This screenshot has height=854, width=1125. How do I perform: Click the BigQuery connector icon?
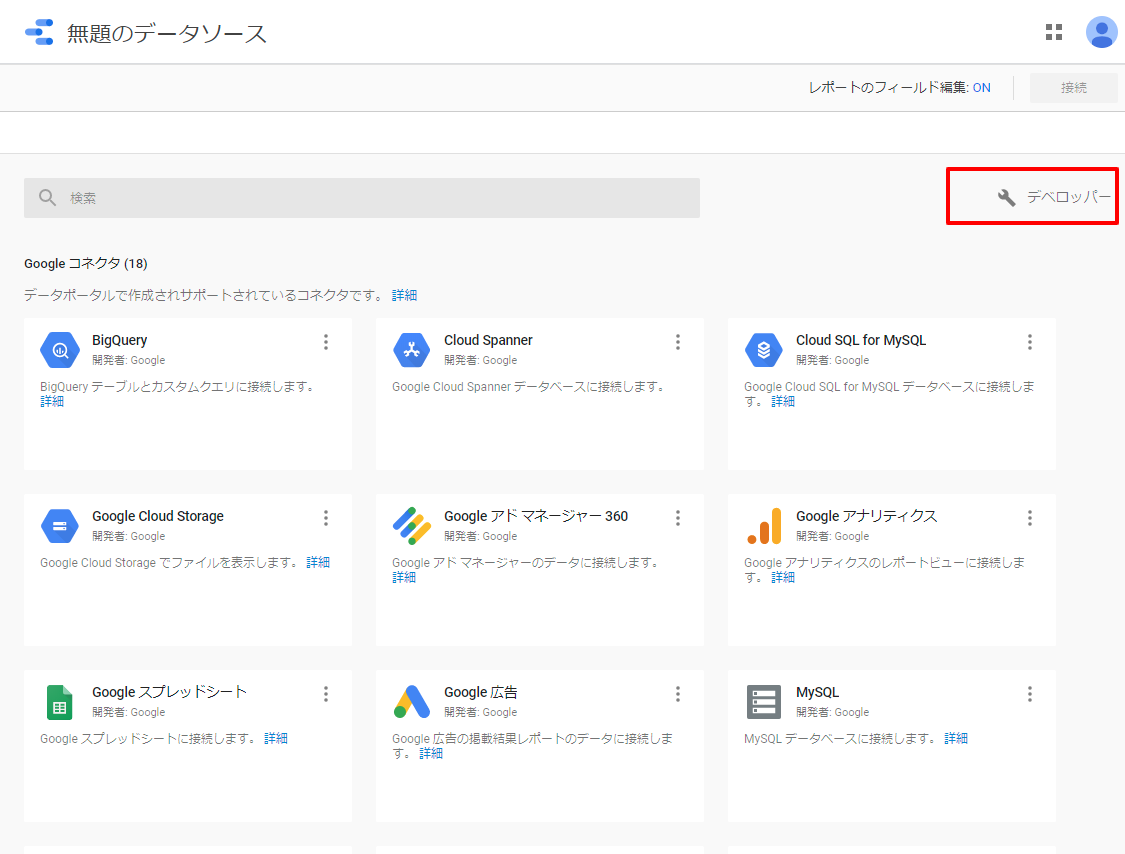click(60, 350)
